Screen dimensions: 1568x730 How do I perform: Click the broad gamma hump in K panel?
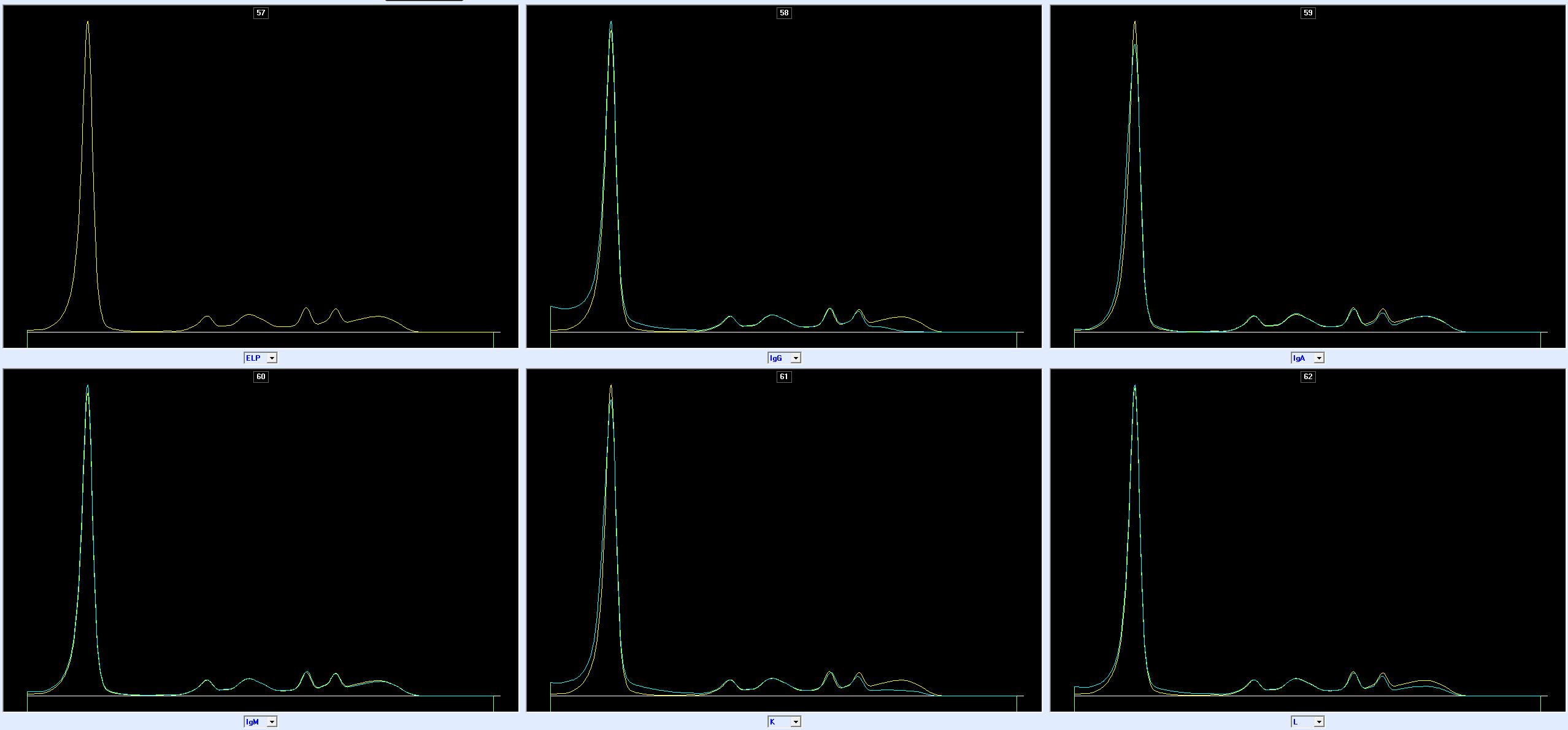[902, 681]
